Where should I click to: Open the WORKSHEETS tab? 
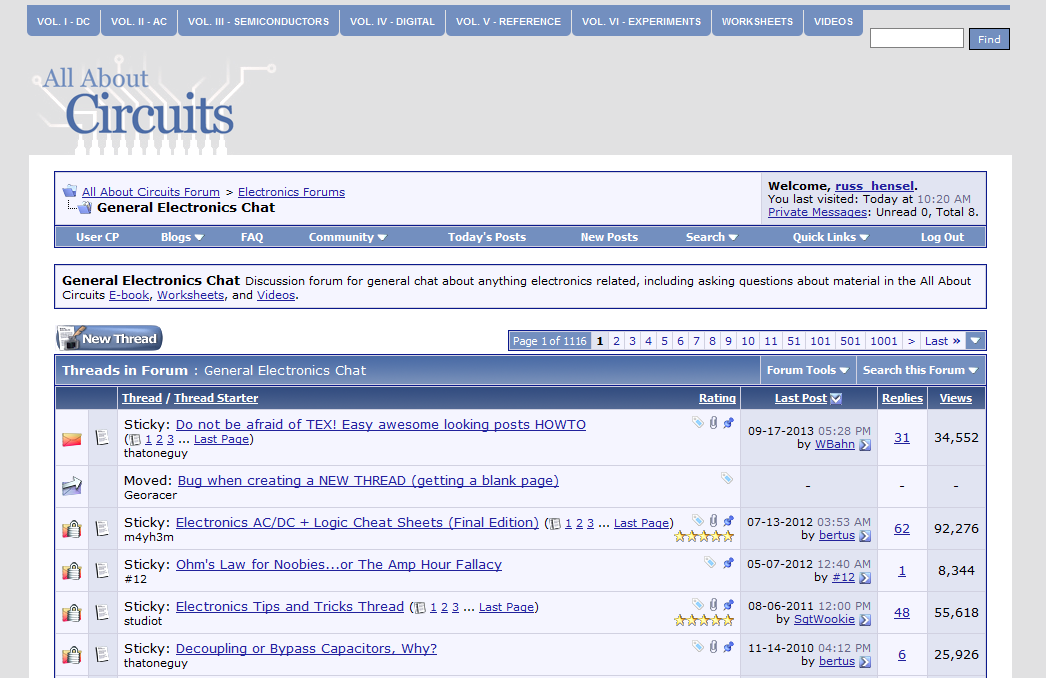[757, 21]
